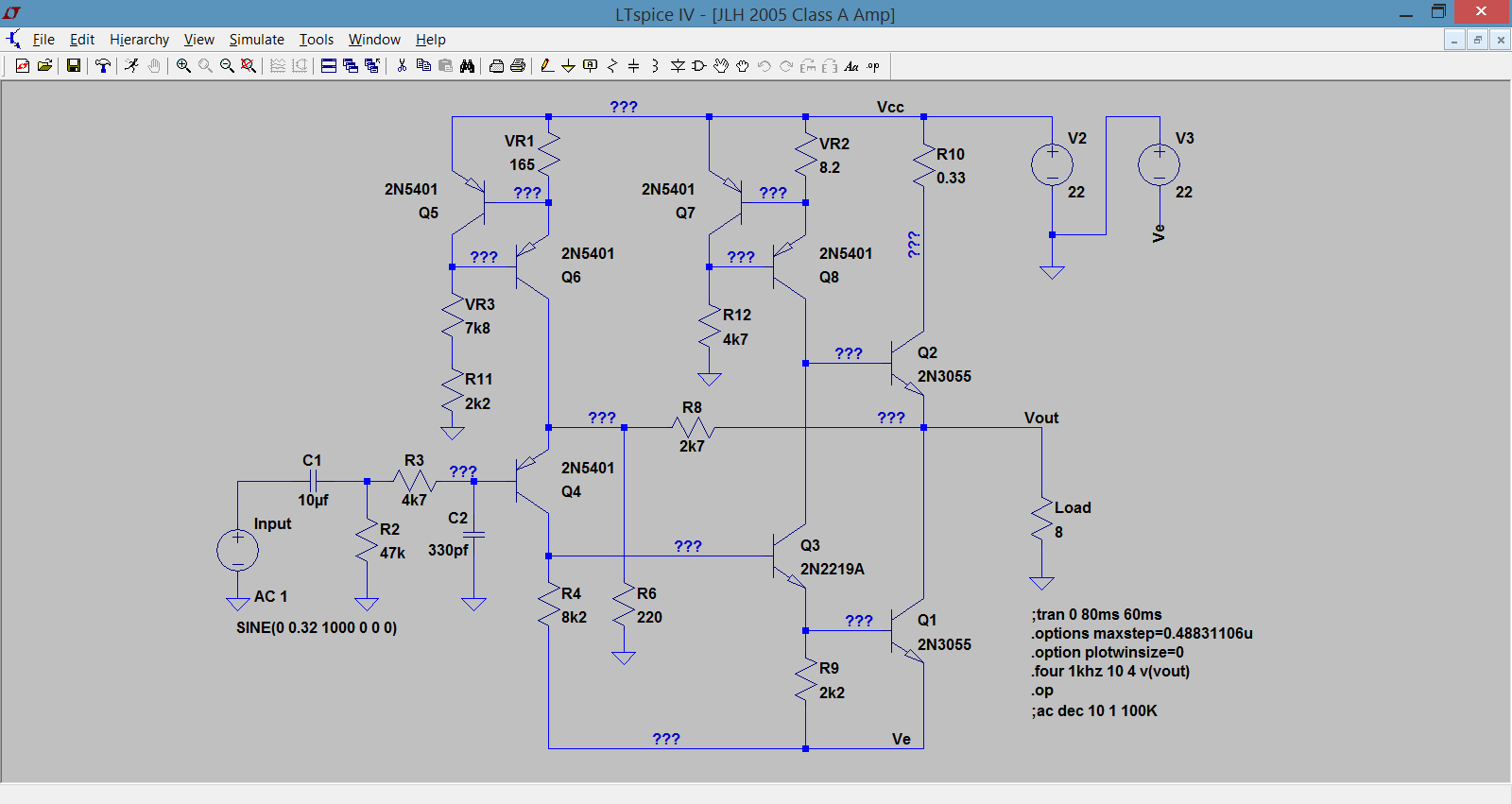Click the .four 1khz directive text
The image size is (1512, 804).
coord(1110,671)
